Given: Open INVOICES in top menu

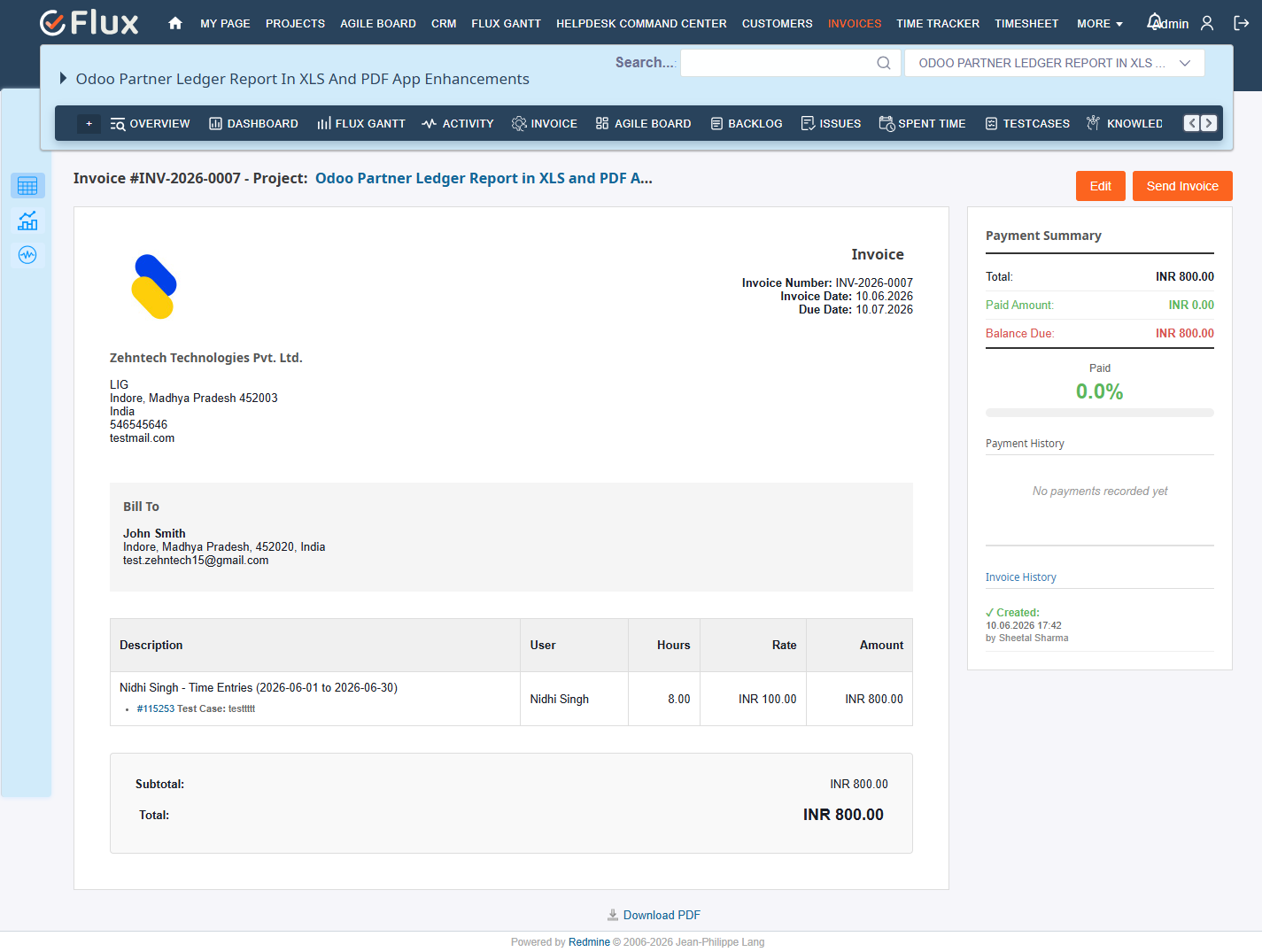Looking at the screenshot, I should 855,24.
